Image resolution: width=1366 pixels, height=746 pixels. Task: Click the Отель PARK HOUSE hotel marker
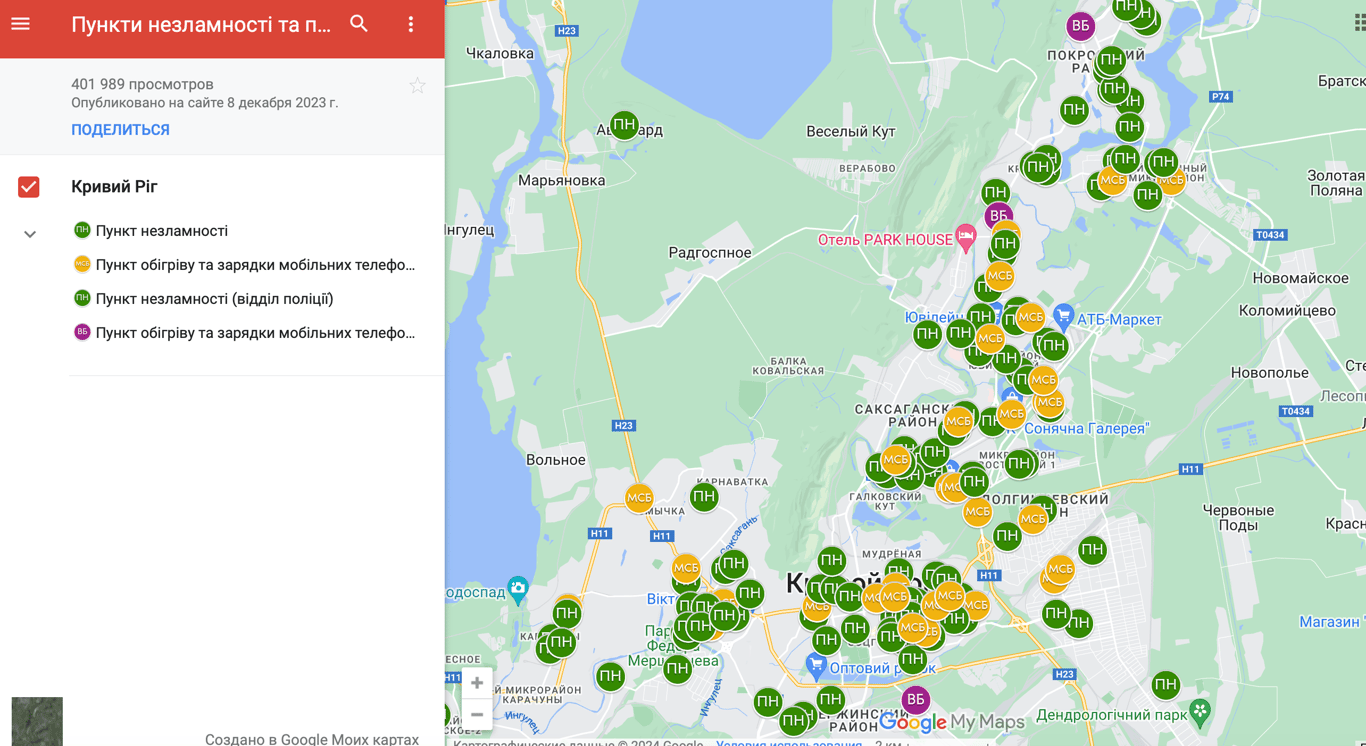(x=965, y=238)
